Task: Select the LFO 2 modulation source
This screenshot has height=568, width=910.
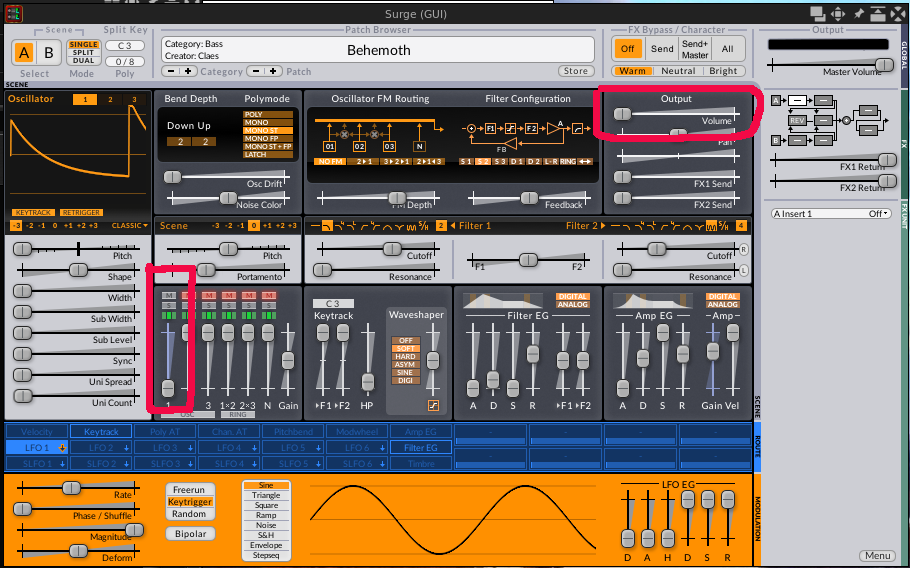Action: [101, 448]
